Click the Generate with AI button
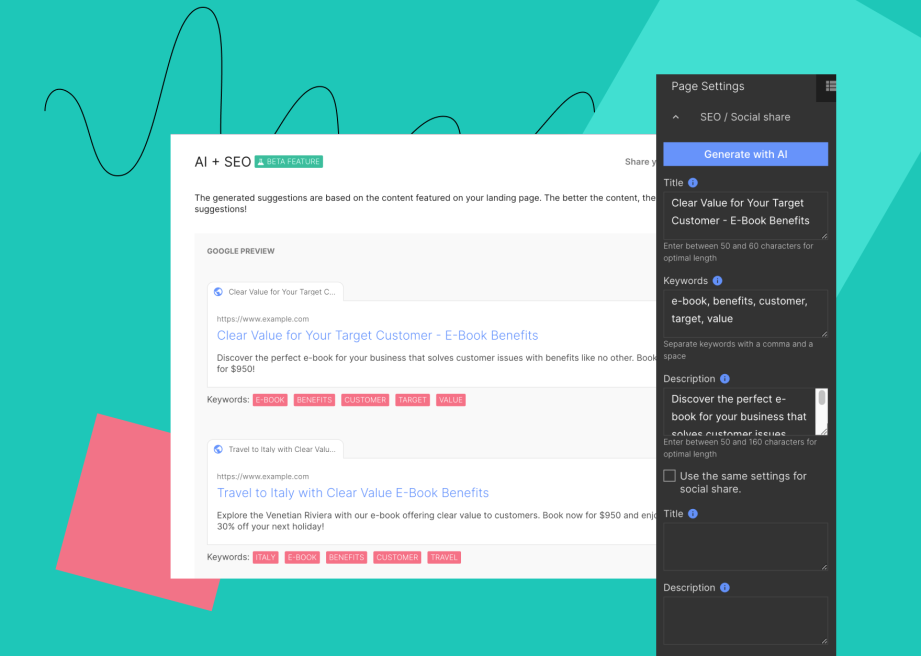Image resolution: width=921 pixels, height=656 pixels. point(745,154)
